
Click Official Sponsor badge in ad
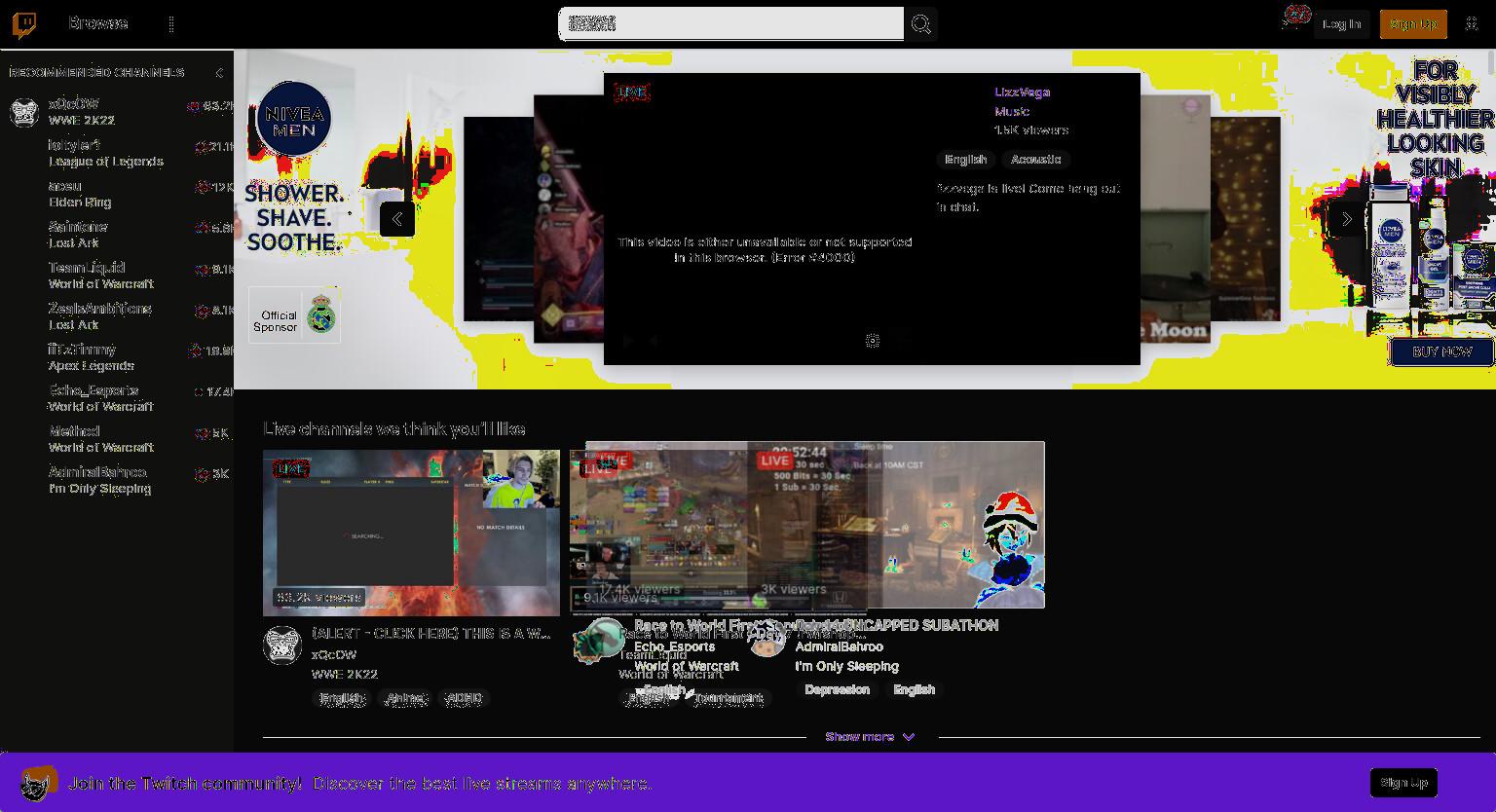(x=294, y=314)
